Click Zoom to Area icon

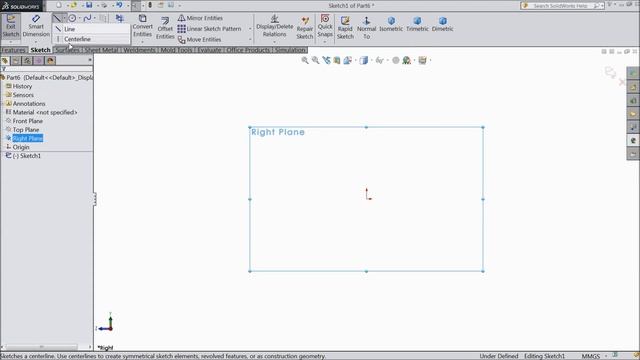point(316,60)
